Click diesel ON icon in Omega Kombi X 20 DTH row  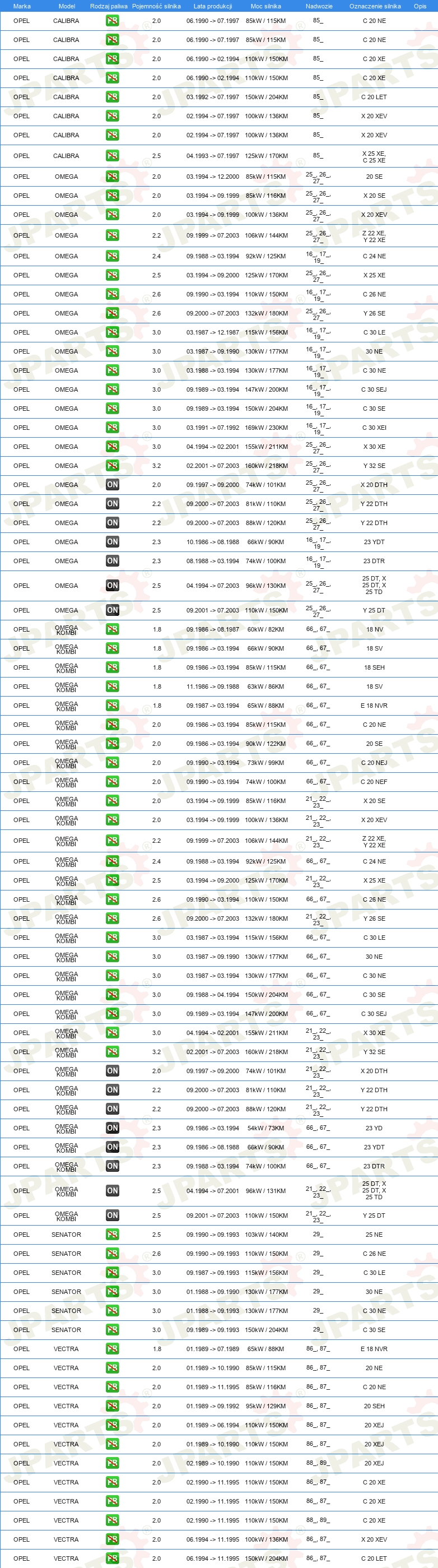click(x=113, y=1071)
